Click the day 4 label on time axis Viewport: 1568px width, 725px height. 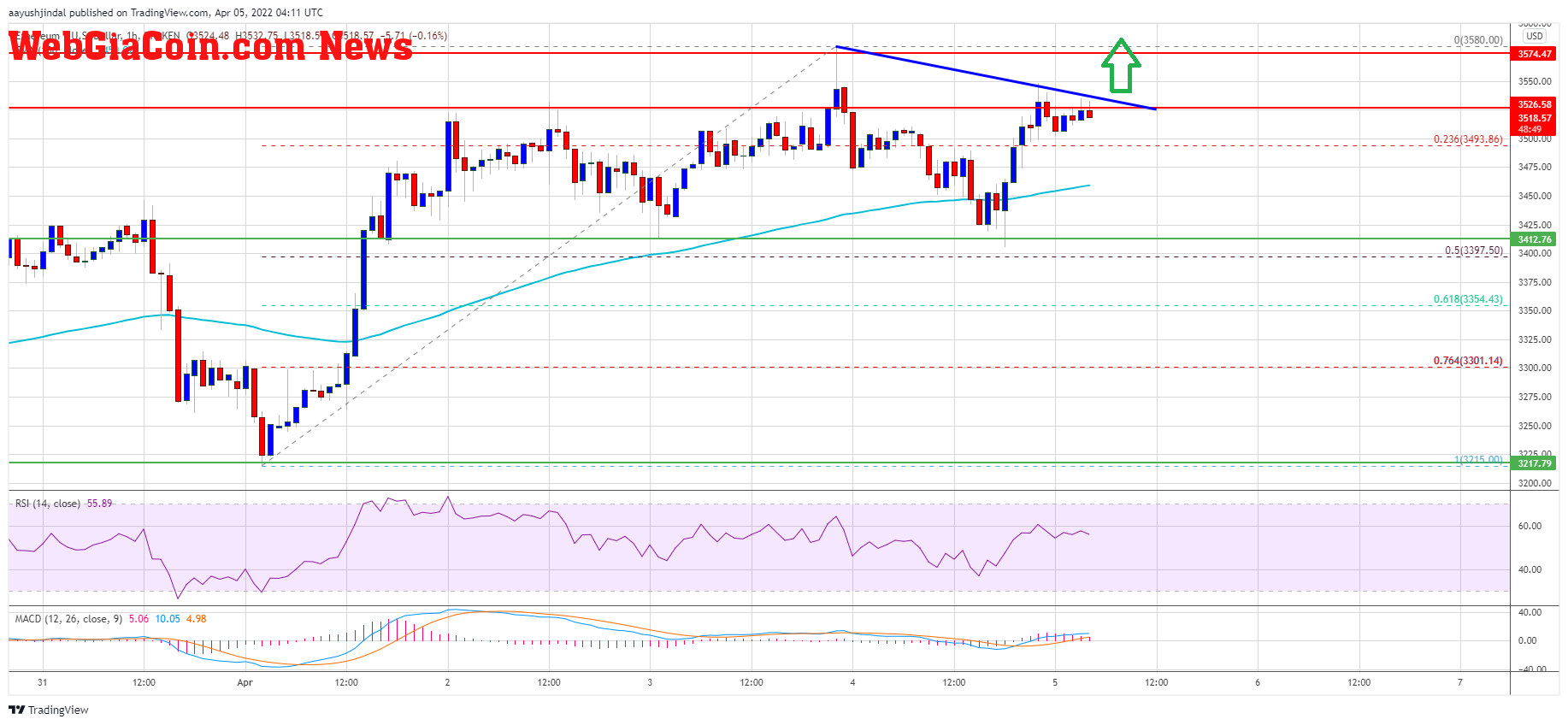click(x=852, y=682)
